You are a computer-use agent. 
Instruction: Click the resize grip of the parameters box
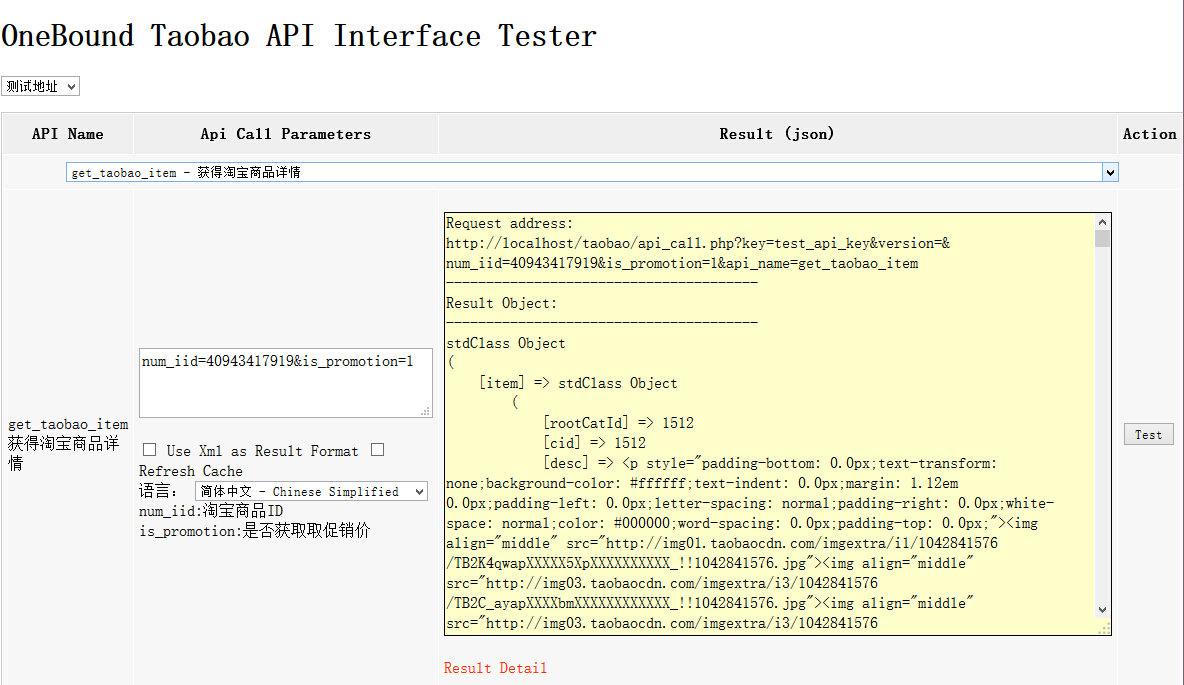tap(426, 412)
